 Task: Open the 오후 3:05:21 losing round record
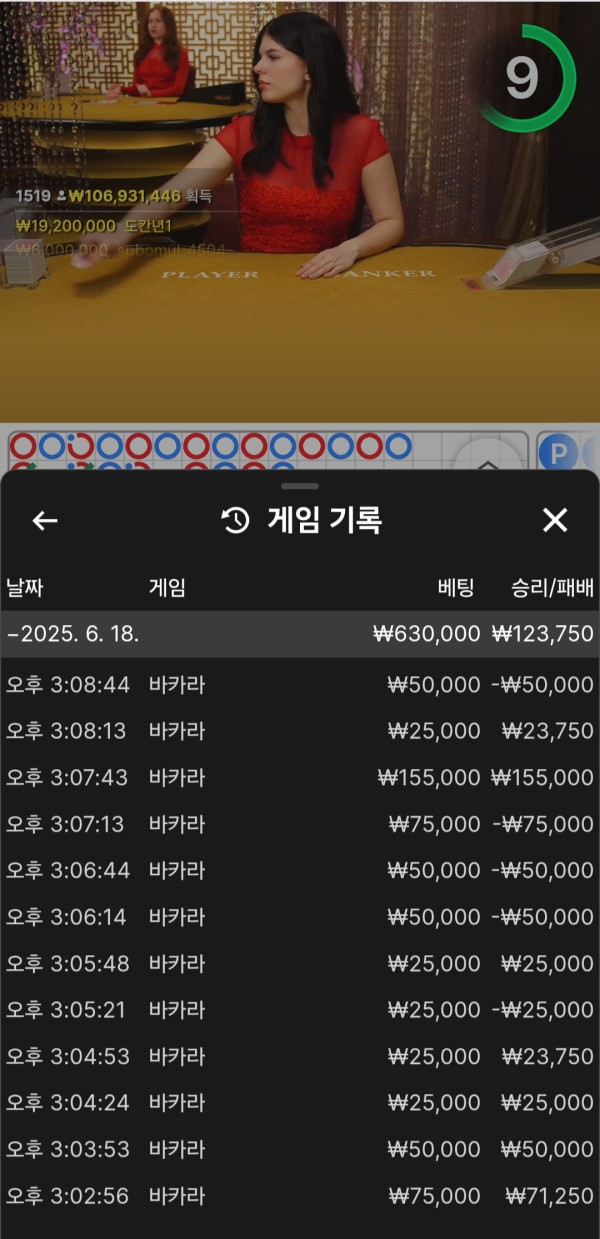(300, 1010)
